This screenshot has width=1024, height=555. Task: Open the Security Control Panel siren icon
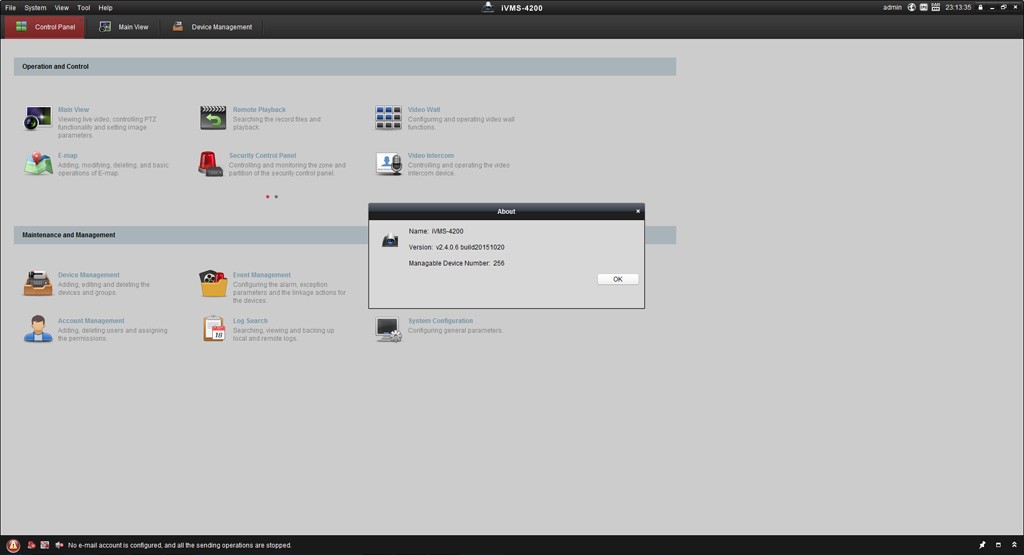[x=210, y=164]
